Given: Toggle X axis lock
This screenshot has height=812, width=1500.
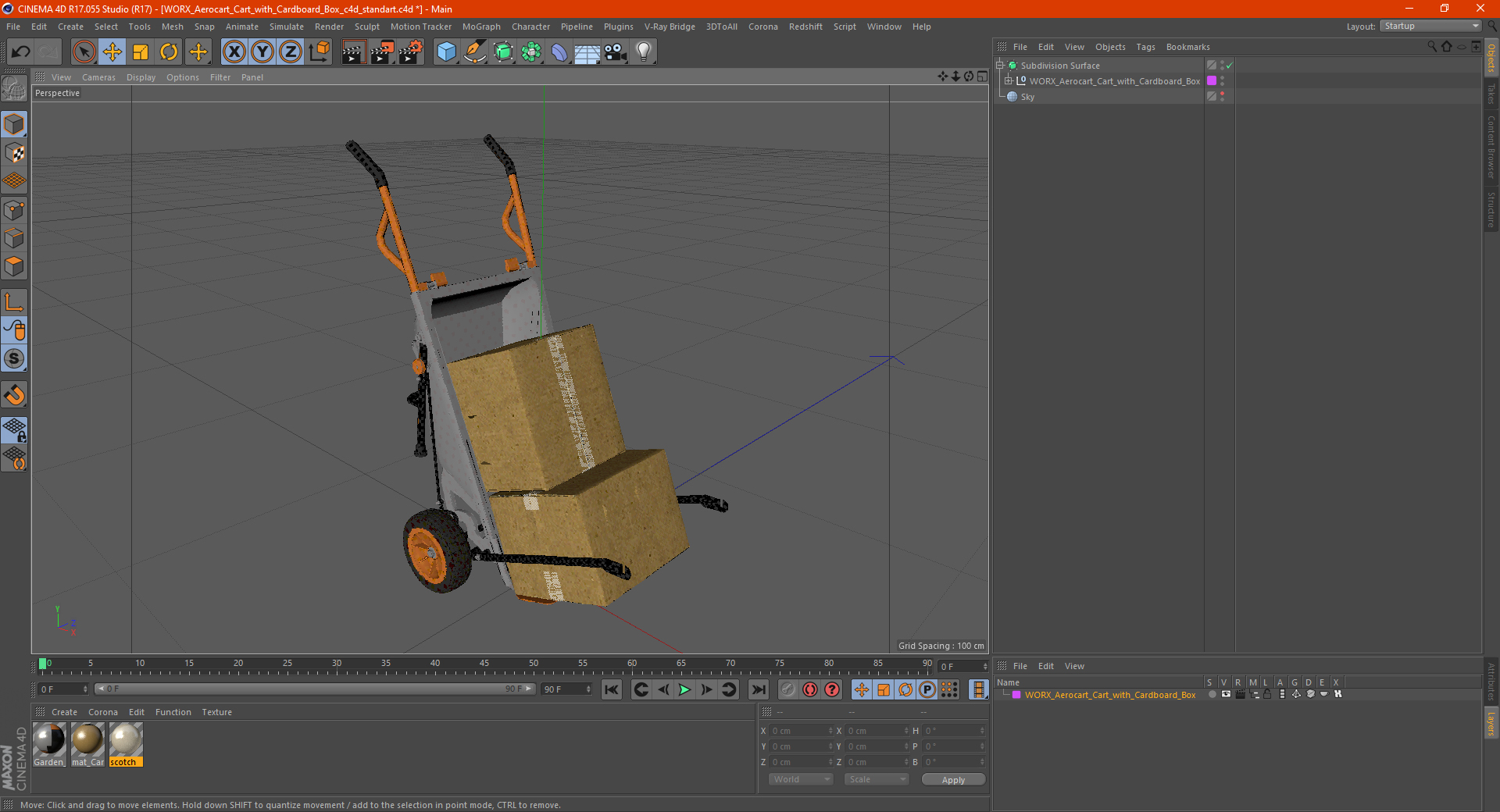Looking at the screenshot, I should click(x=234, y=52).
